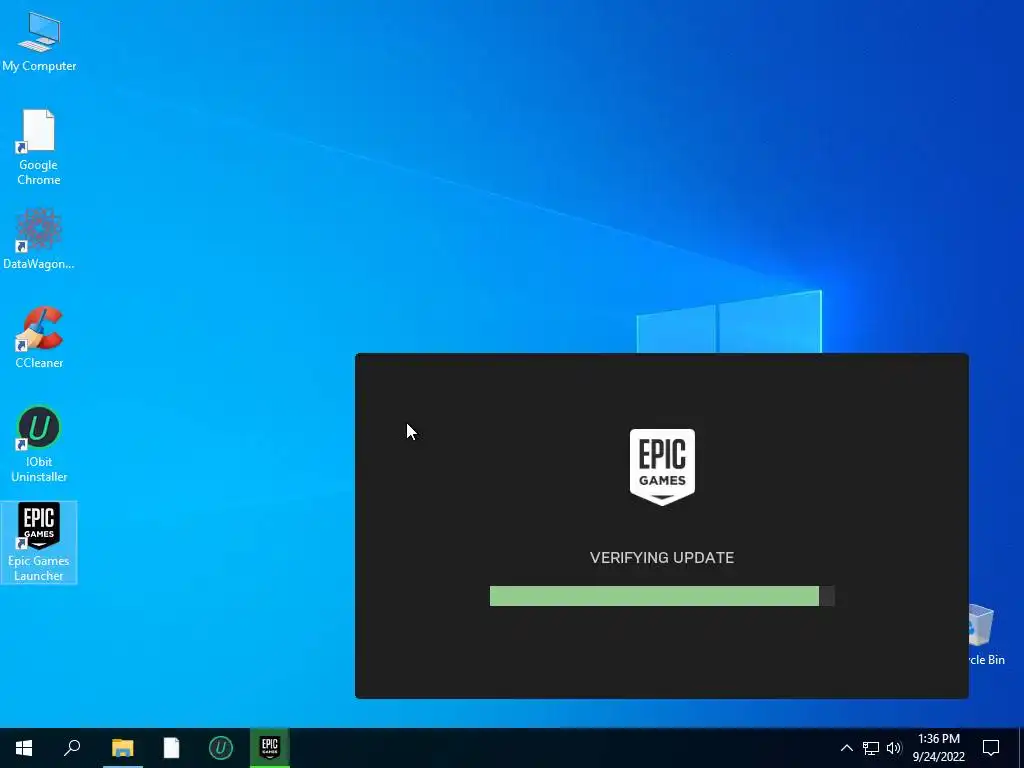1024x768 pixels.
Task: Select the Recycle Bin desktop icon
Action: [x=987, y=634]
